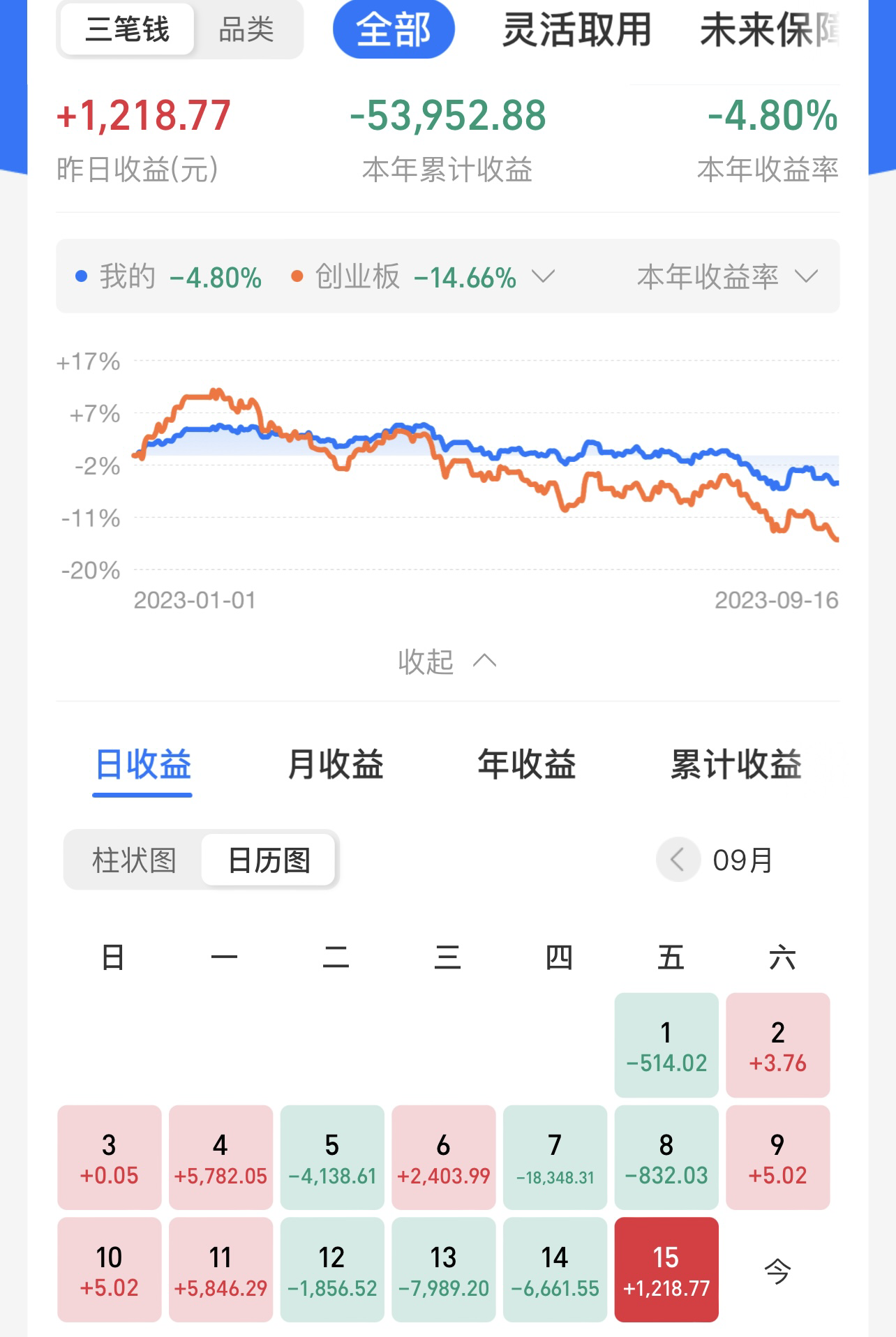896x1337 pixels.
Task: Switch to 品类 category mode
Action: pyautogui.click(x=246, y=29)
